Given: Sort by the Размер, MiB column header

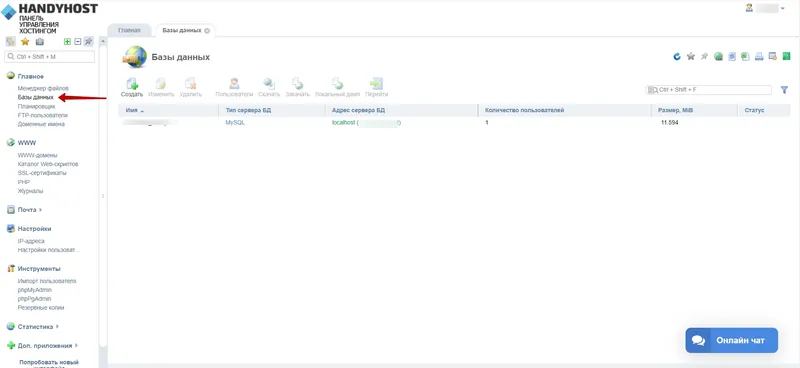Looking at the screenshot, I should pos(694,110).
